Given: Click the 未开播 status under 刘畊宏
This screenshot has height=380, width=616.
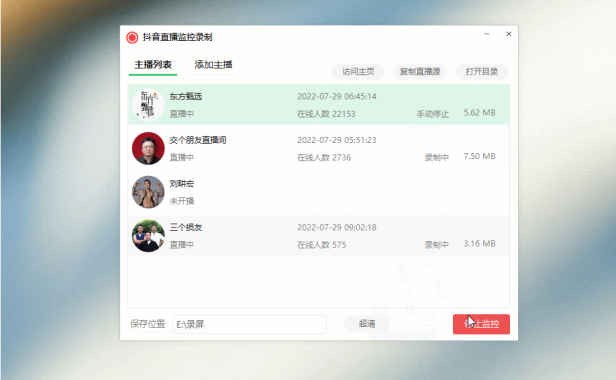Looking at the screenshot, I should click(x=182, y=201).
